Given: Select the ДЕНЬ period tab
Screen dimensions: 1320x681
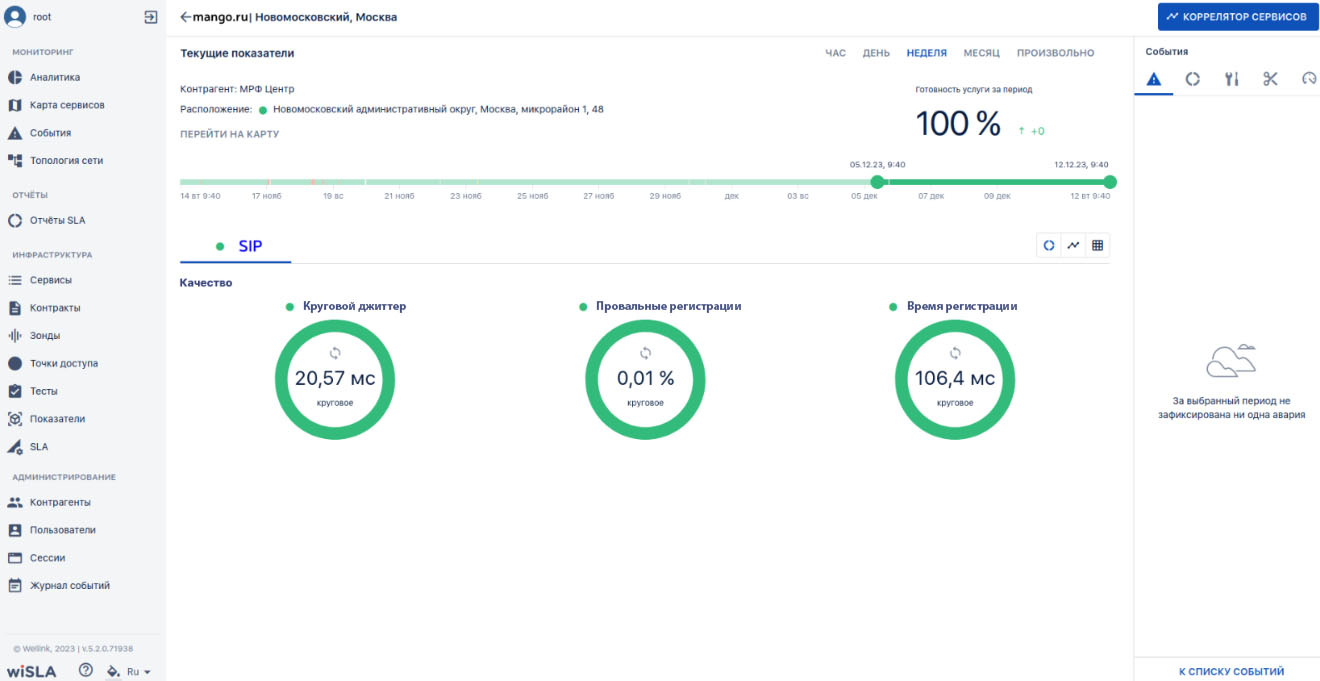Looking at the screenshot, I should click(876, 53).
